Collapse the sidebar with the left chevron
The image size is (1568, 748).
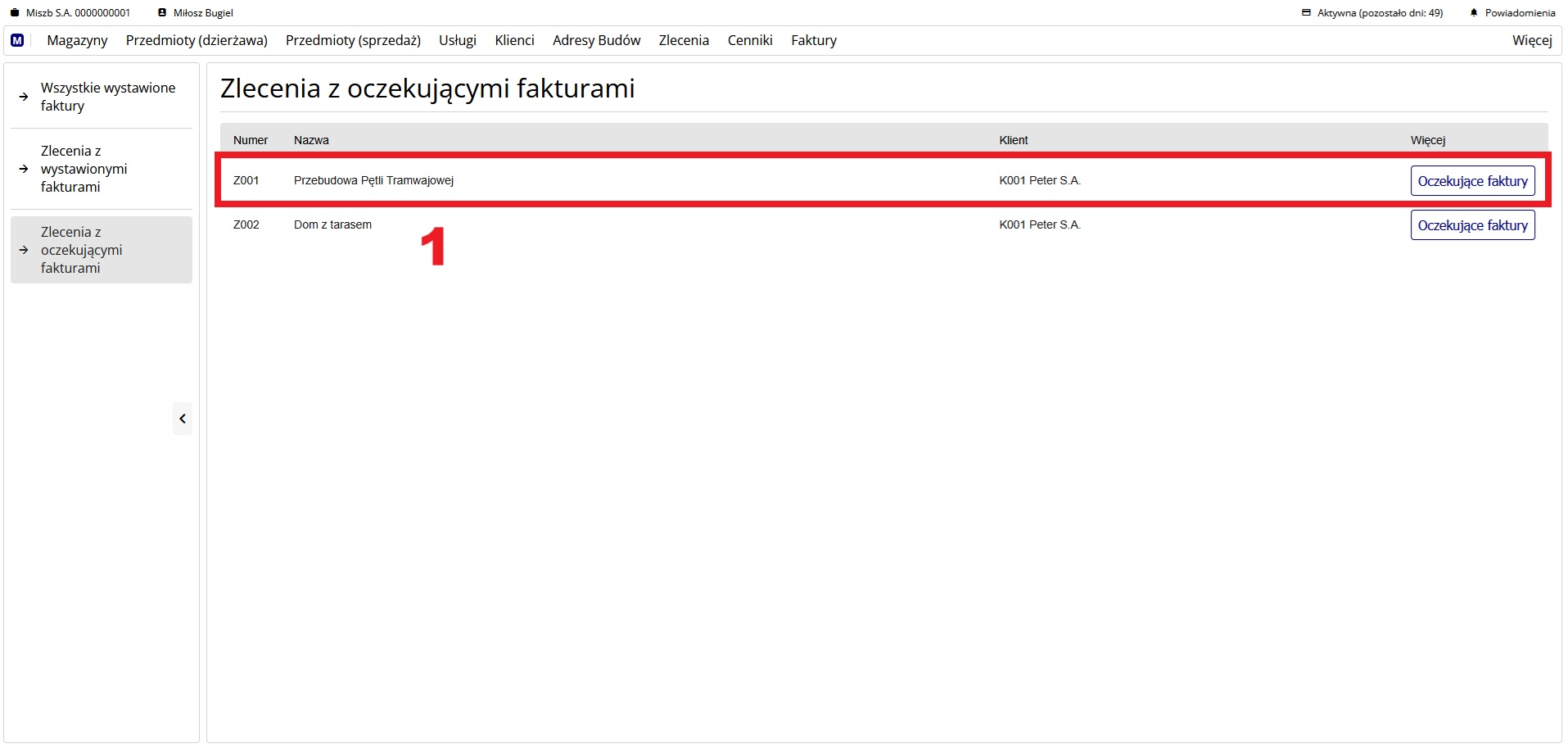click(183, 419)
